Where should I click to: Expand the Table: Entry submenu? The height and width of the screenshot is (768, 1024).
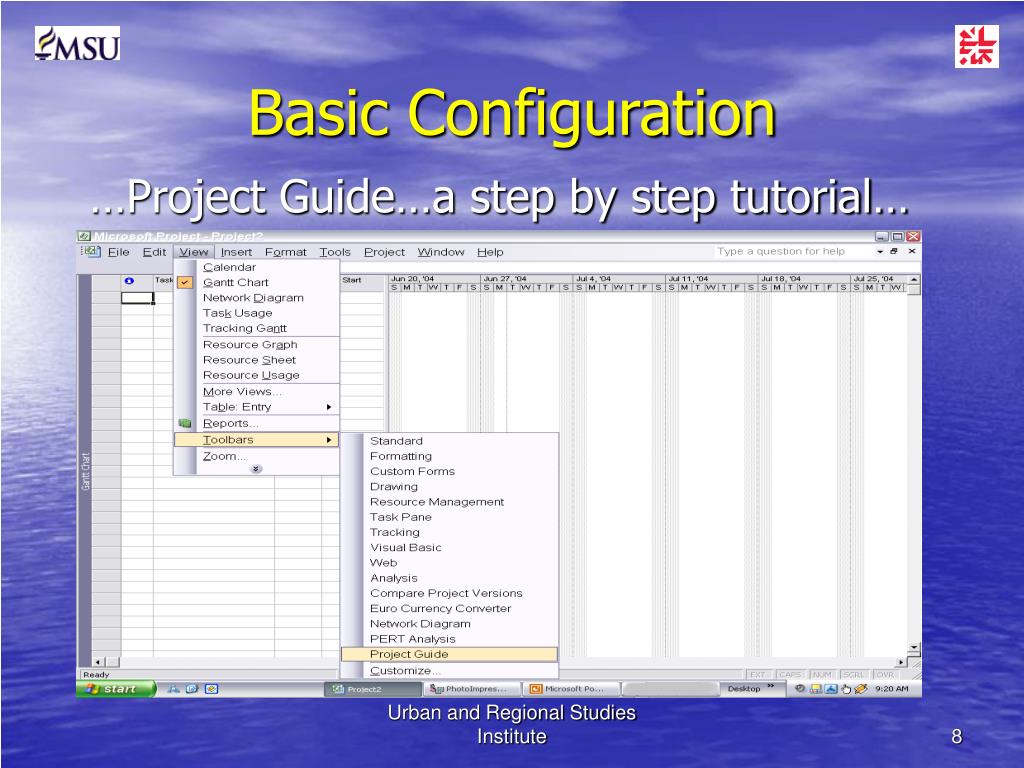[256, 407]
